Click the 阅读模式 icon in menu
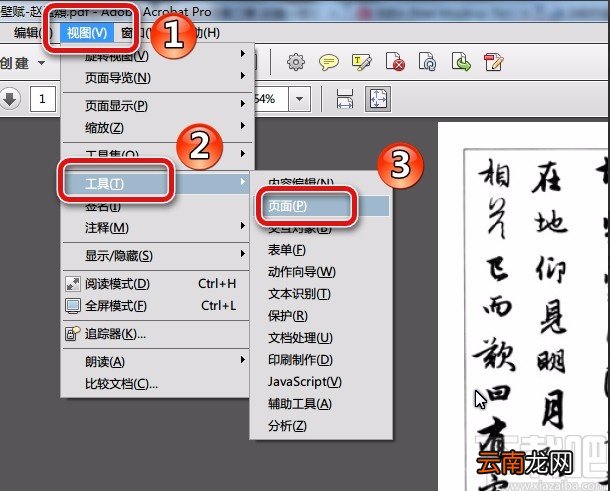The width and height of the screenshot is (610, 491). coord(73,284)
